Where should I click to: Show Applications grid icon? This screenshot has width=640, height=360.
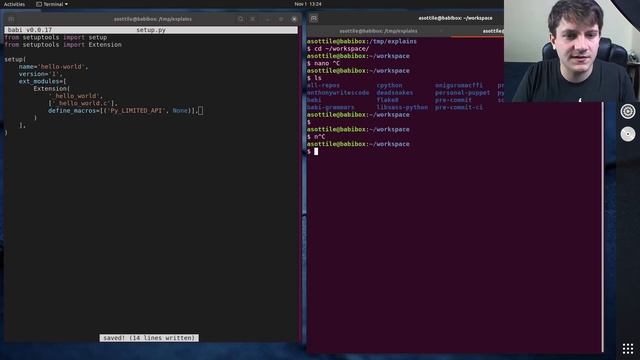(x=628, y=349)
